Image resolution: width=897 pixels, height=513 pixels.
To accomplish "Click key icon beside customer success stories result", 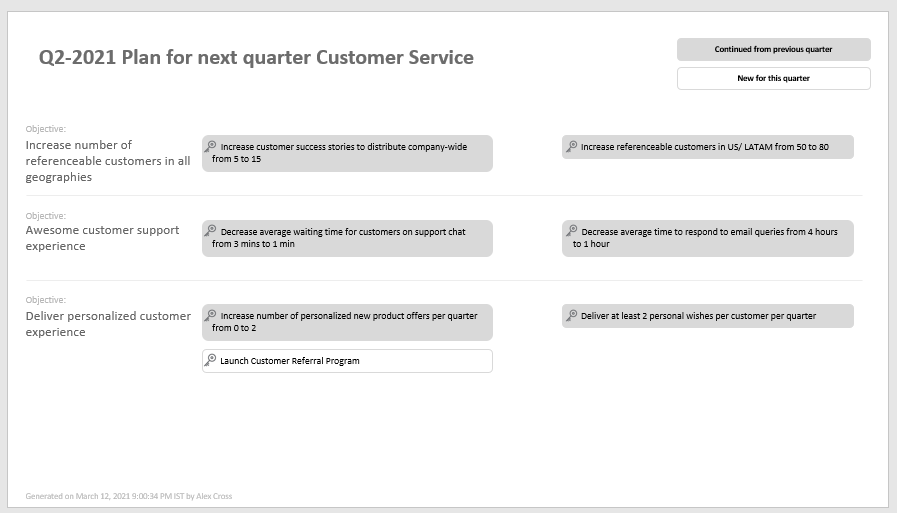I will [211, 146].
